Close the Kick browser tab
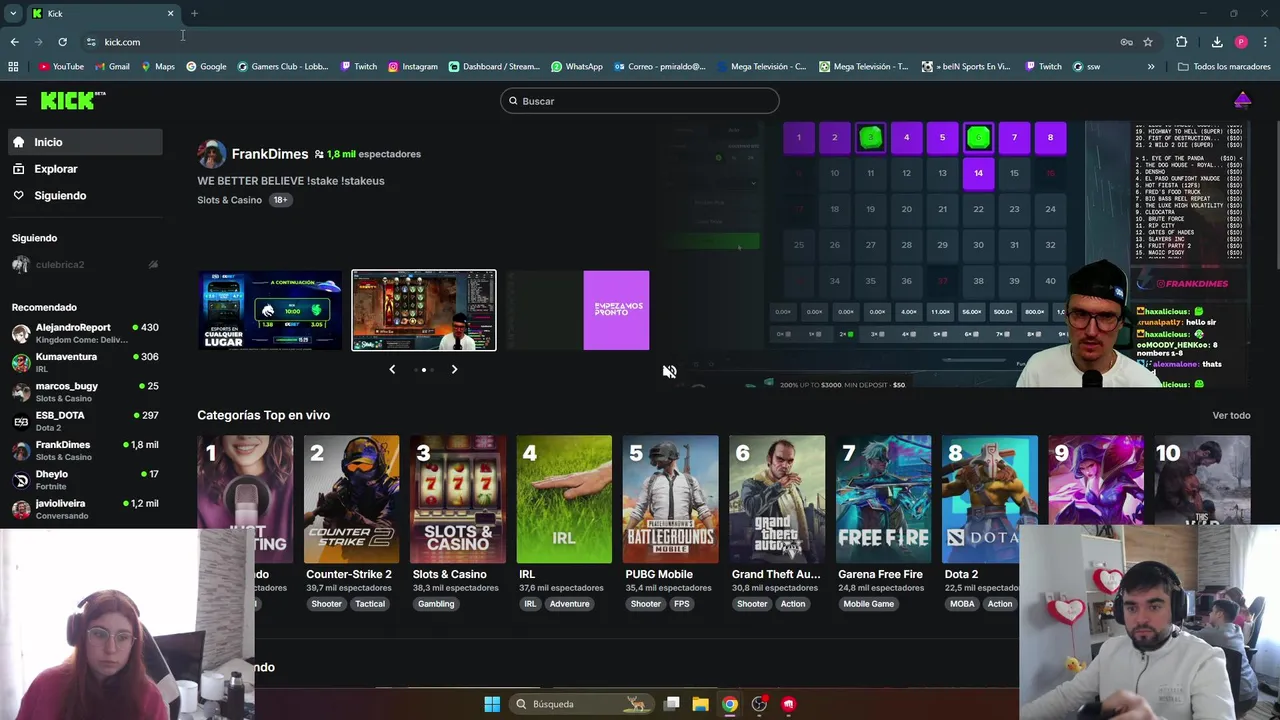This screenshot has height=720, width=1280. point(170,13)
